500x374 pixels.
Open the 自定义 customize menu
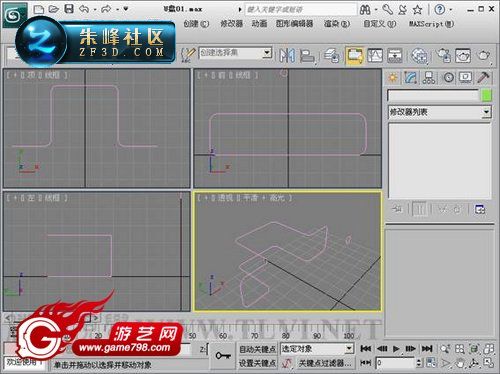coord(379,24)
